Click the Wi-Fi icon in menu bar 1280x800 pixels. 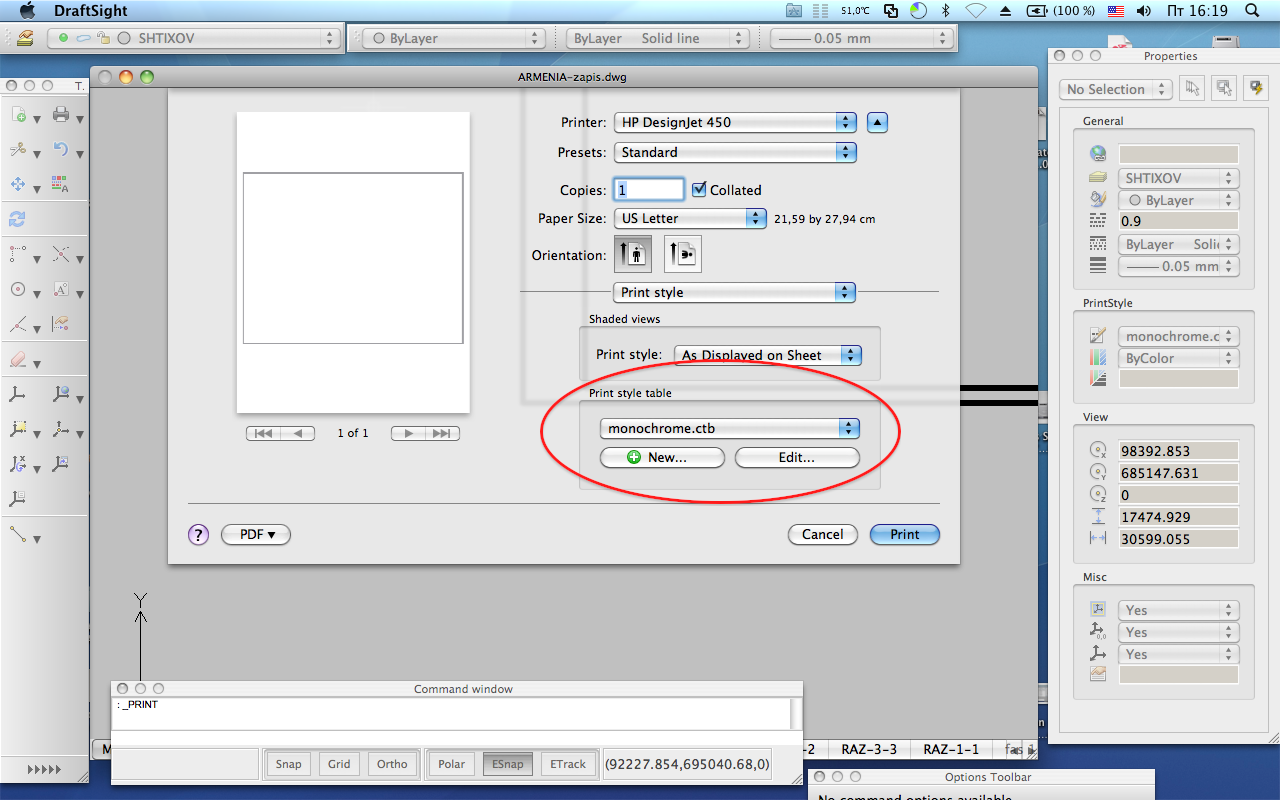tap(975, 10)
